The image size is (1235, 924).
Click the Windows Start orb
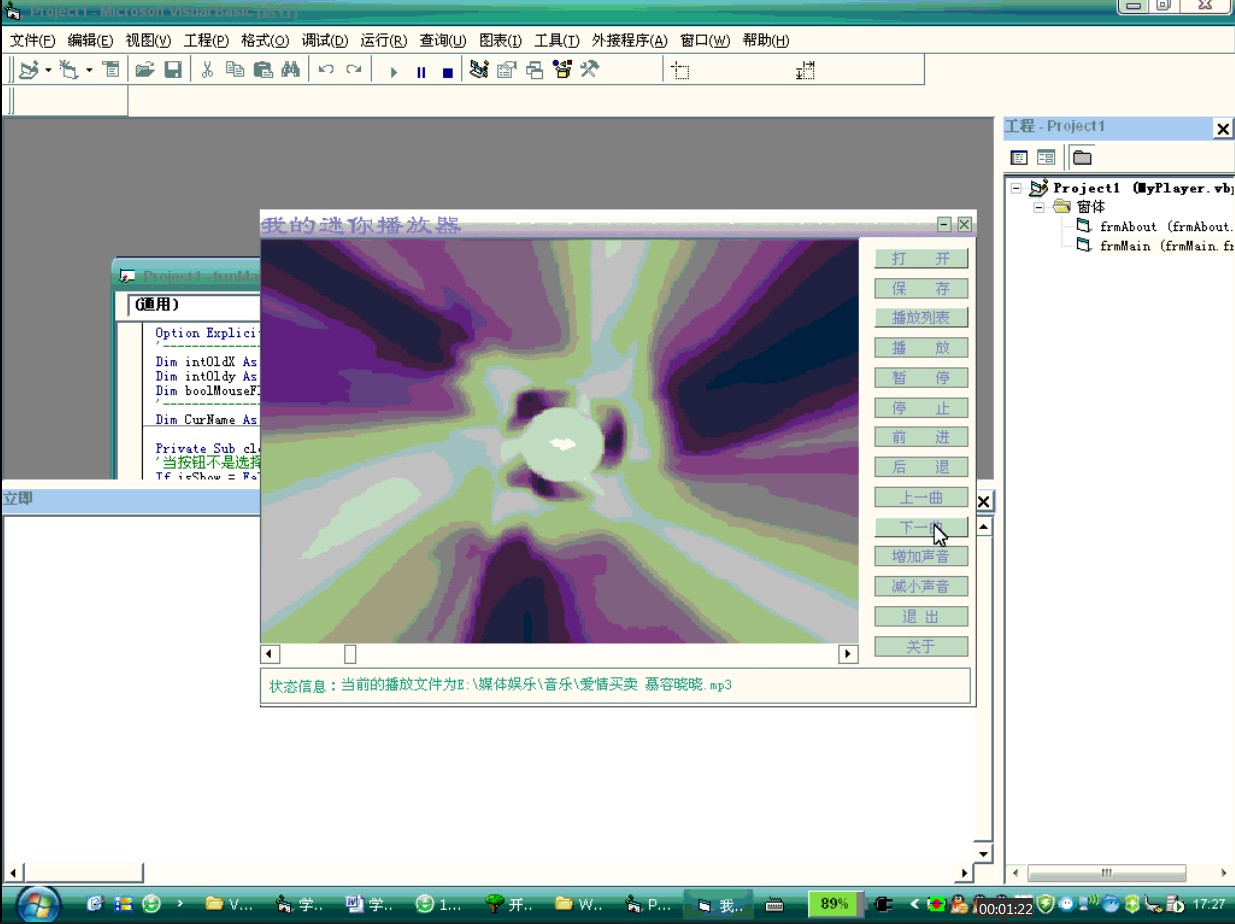tap(38, 904)
